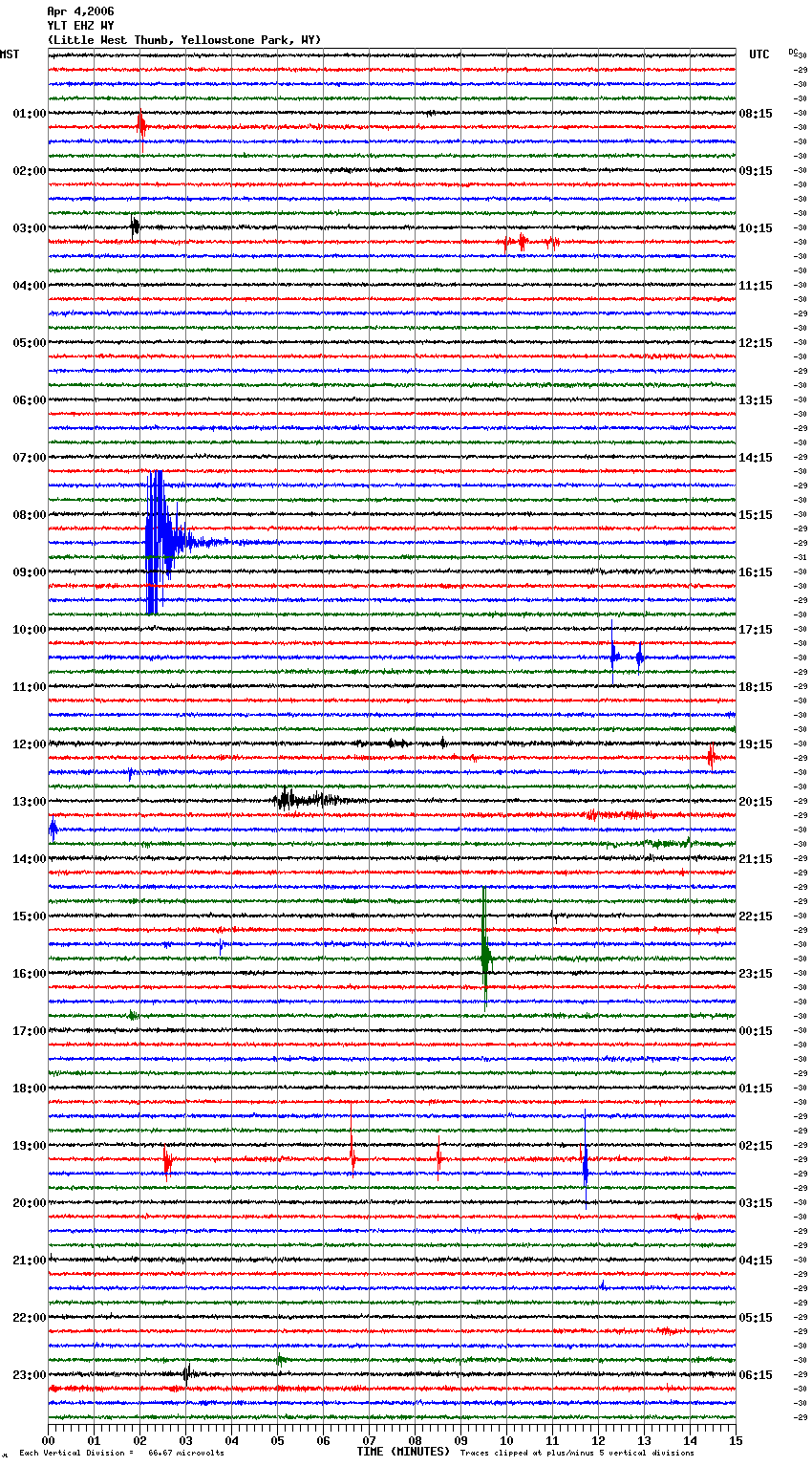Click the '02:00' MST time label
Viewport: 812px width, 1466px height.
pyautogui.click(x=30, y=171)
